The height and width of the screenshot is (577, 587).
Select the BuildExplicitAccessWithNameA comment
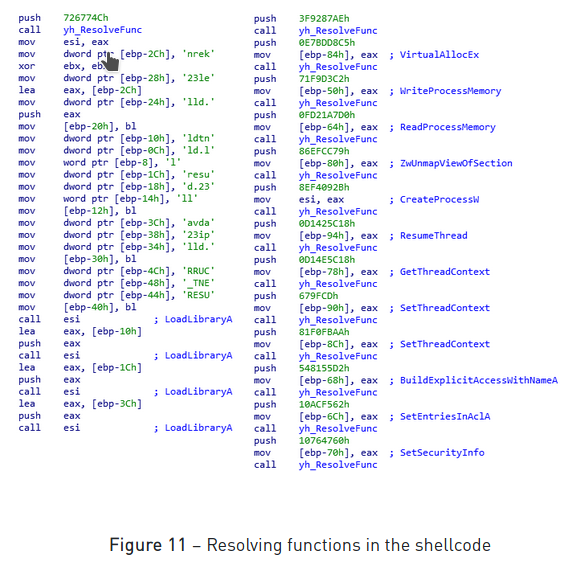[479, 380]
